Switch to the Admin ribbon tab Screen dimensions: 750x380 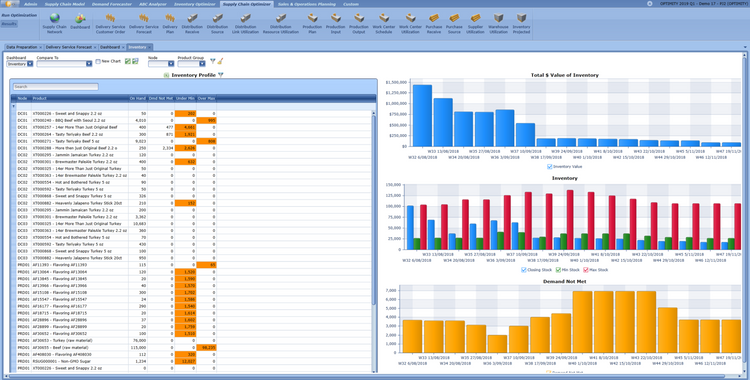click(31, 4)
